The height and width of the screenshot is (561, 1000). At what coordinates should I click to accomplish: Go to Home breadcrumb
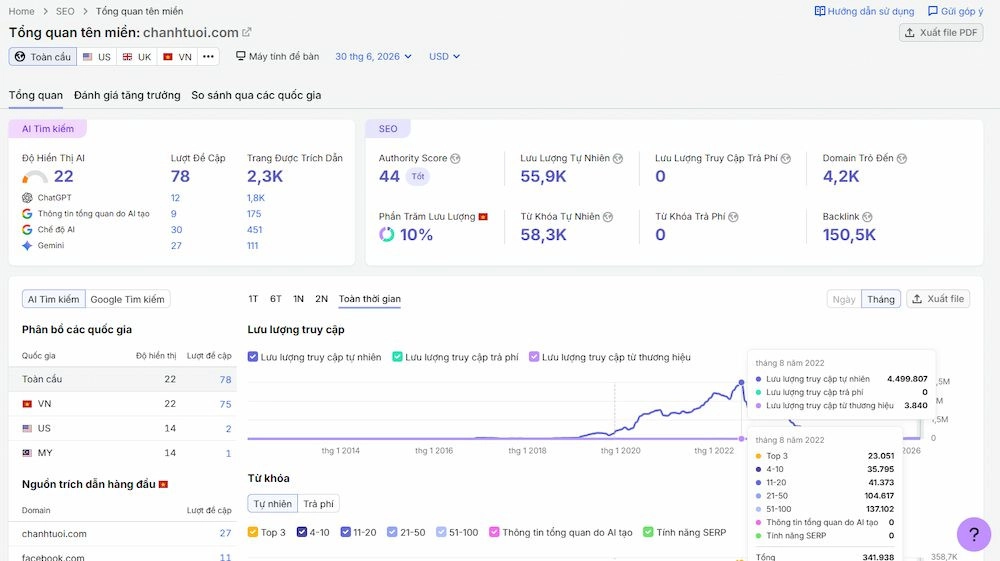click(x=21, y=11)
